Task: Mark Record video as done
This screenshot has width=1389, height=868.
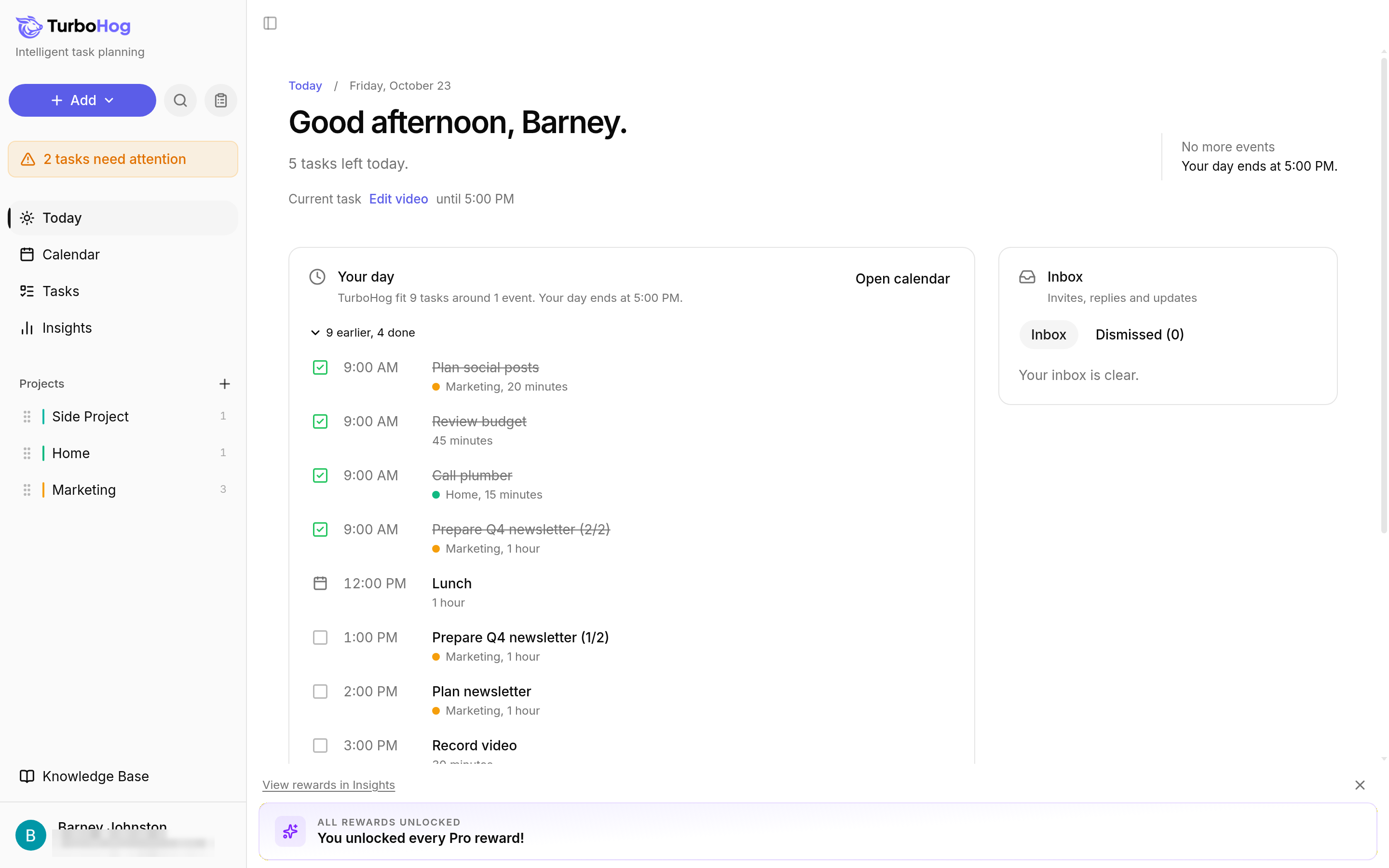Action: 320,745
